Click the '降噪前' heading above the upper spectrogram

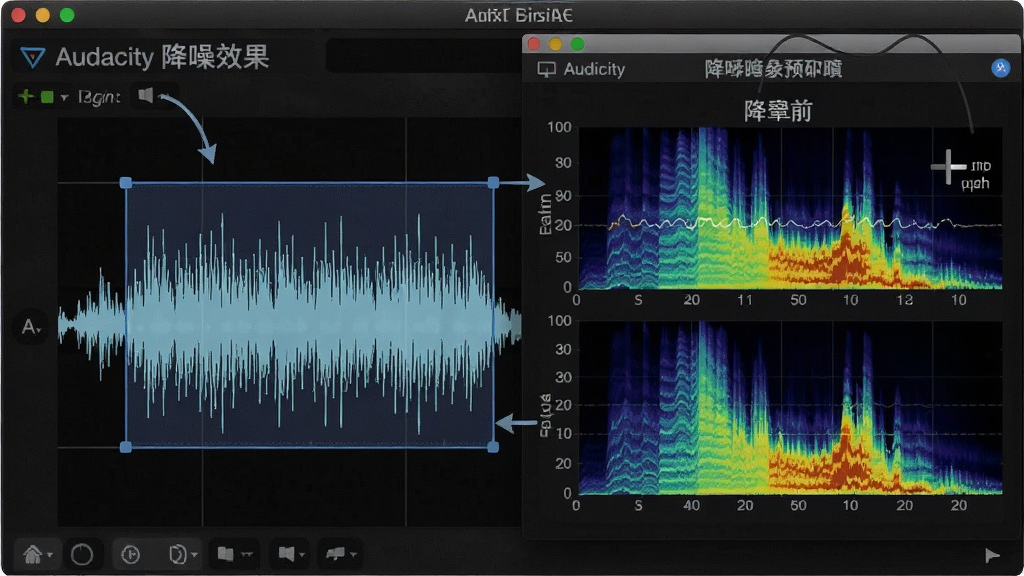[x=778, y=111]
